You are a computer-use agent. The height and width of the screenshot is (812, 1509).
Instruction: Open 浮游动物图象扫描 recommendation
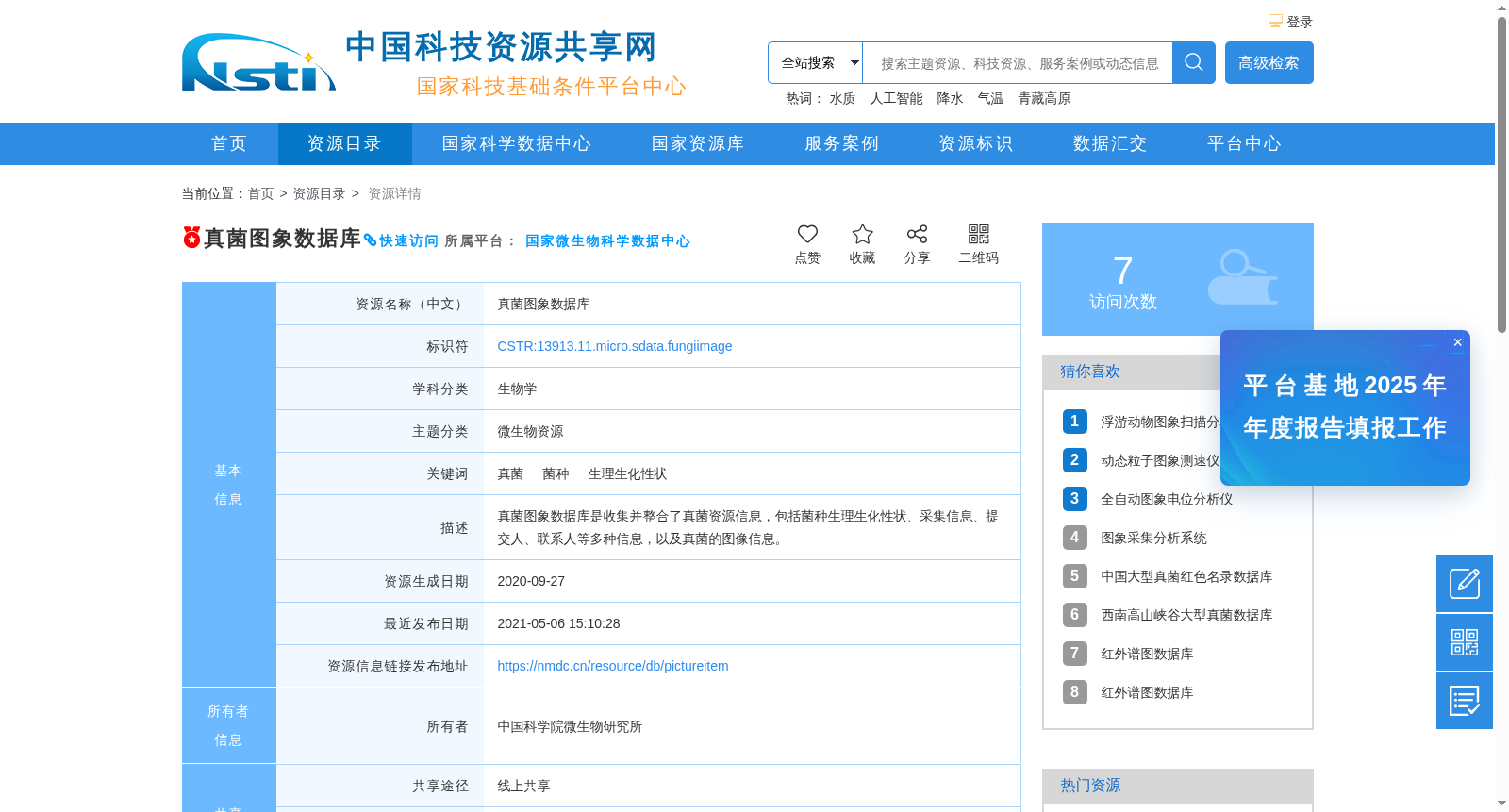coord(1160,422)
